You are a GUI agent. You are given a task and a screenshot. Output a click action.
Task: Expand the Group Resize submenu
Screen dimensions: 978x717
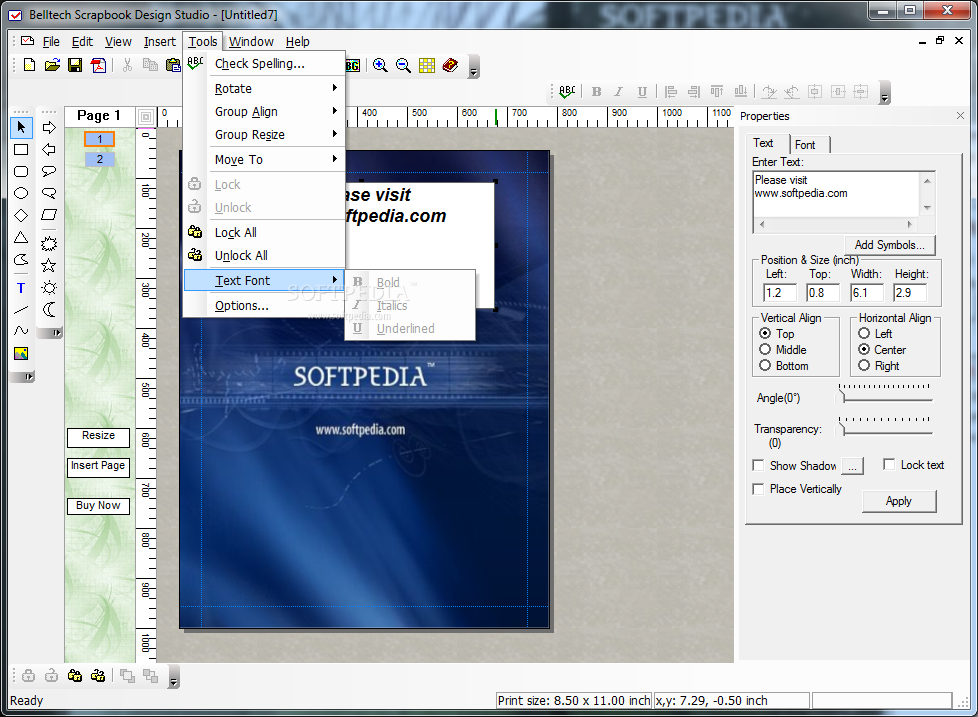(276, 135)
